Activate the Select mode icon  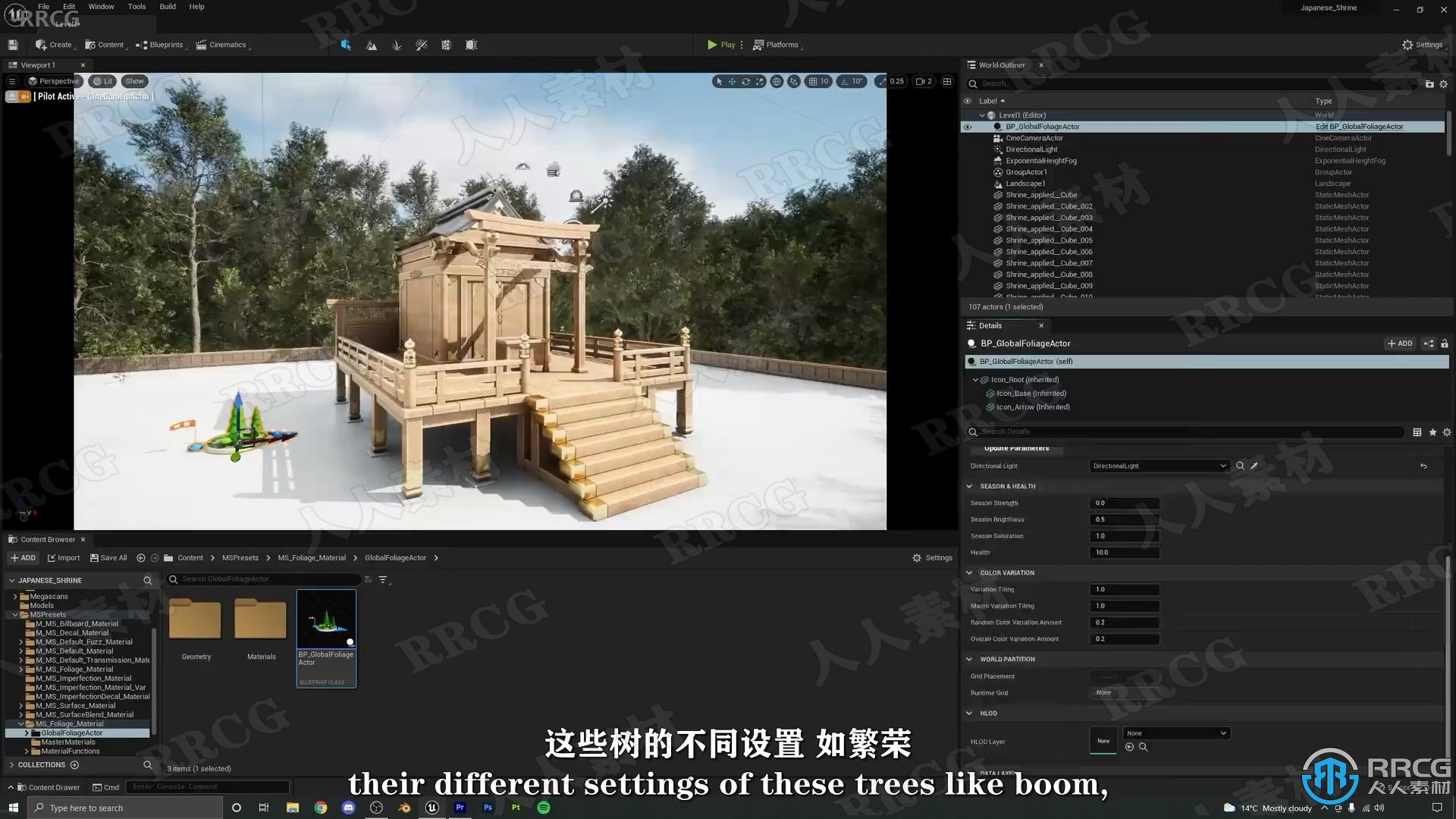346,45
